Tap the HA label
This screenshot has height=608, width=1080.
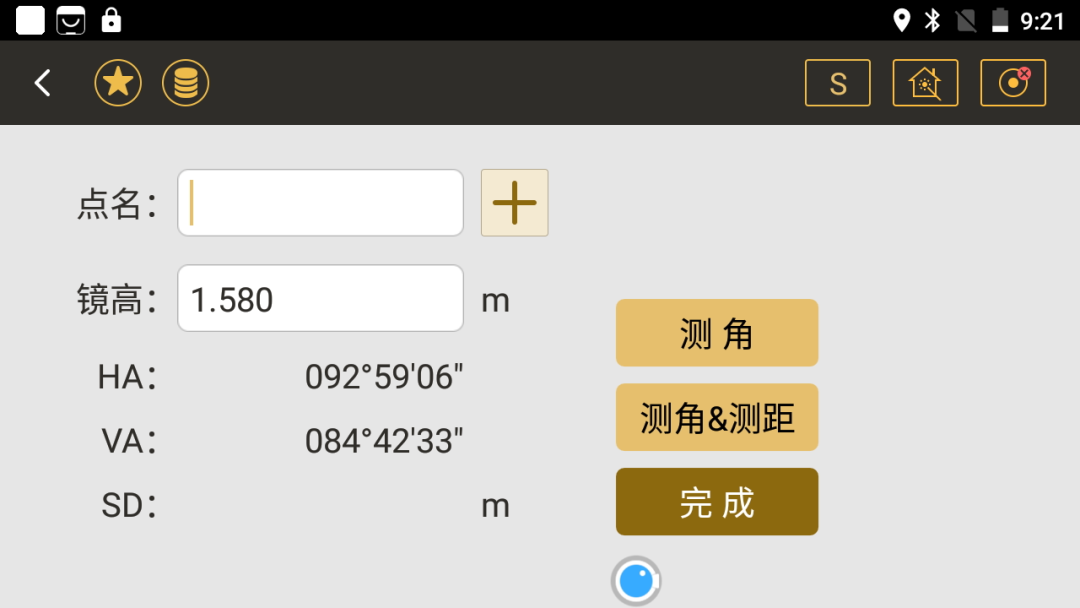127,377
